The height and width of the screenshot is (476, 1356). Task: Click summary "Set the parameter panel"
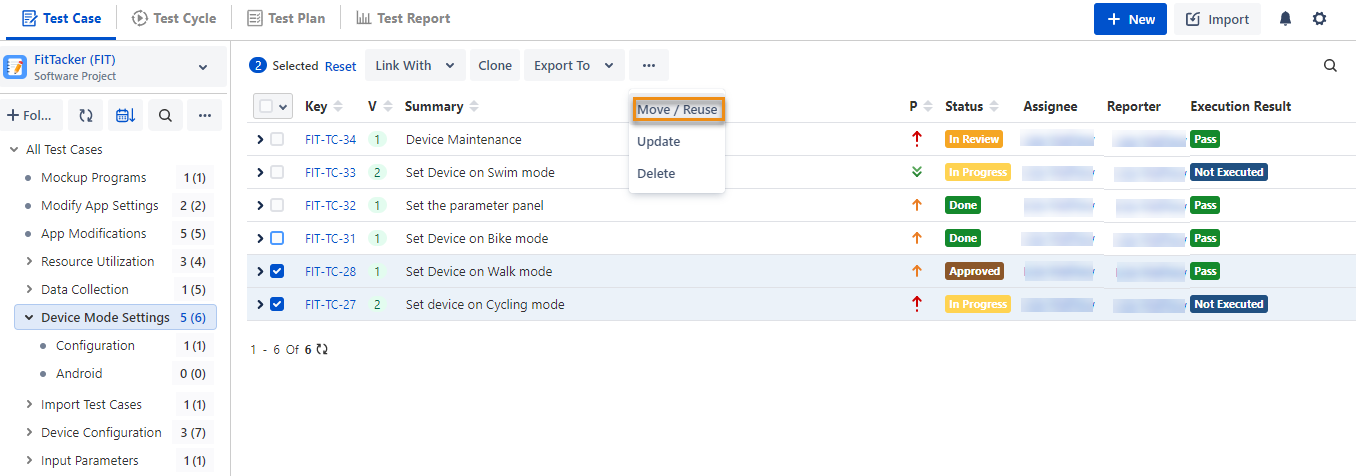tap(474, 205)
